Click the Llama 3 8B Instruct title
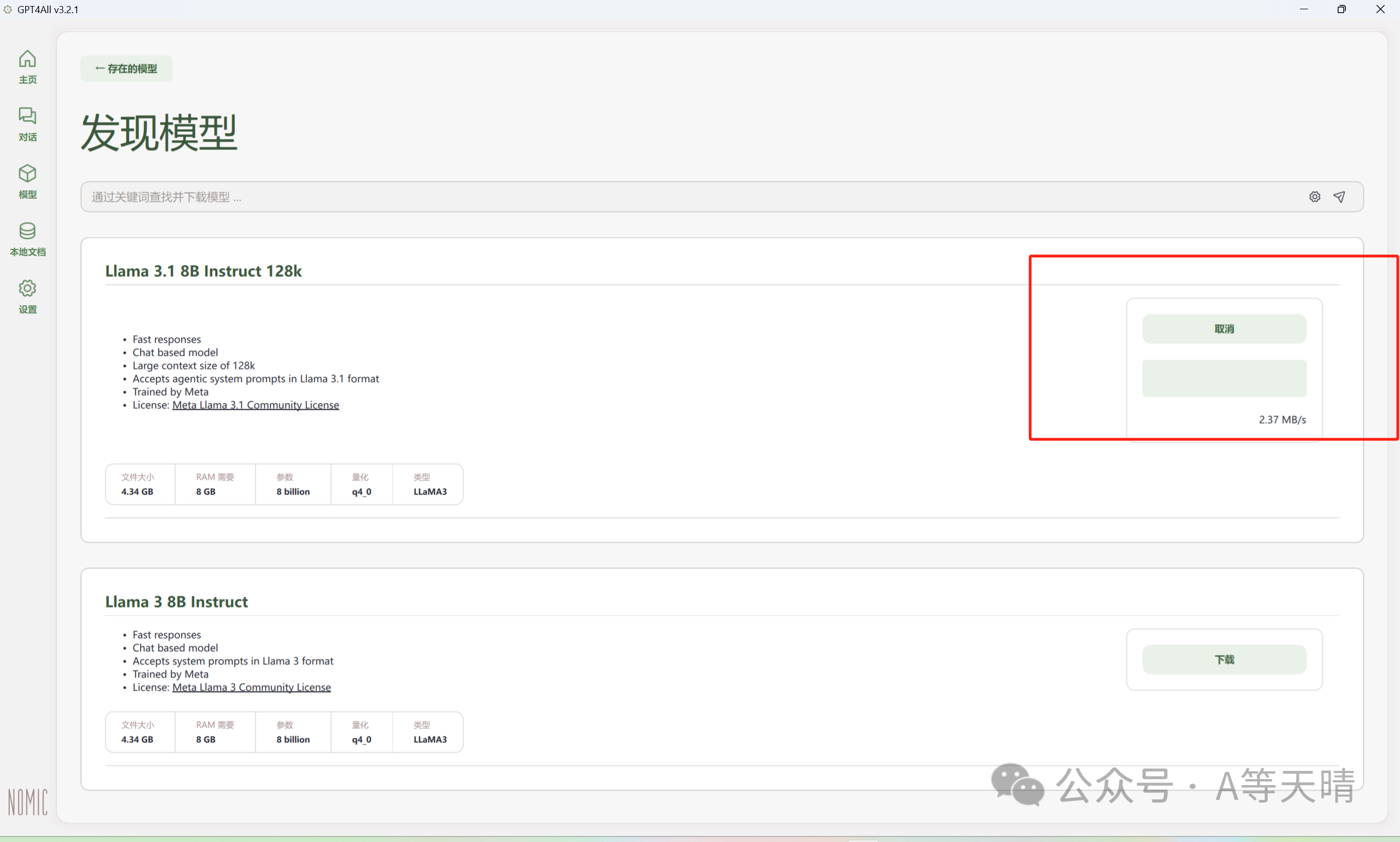 tap(176, 602)
